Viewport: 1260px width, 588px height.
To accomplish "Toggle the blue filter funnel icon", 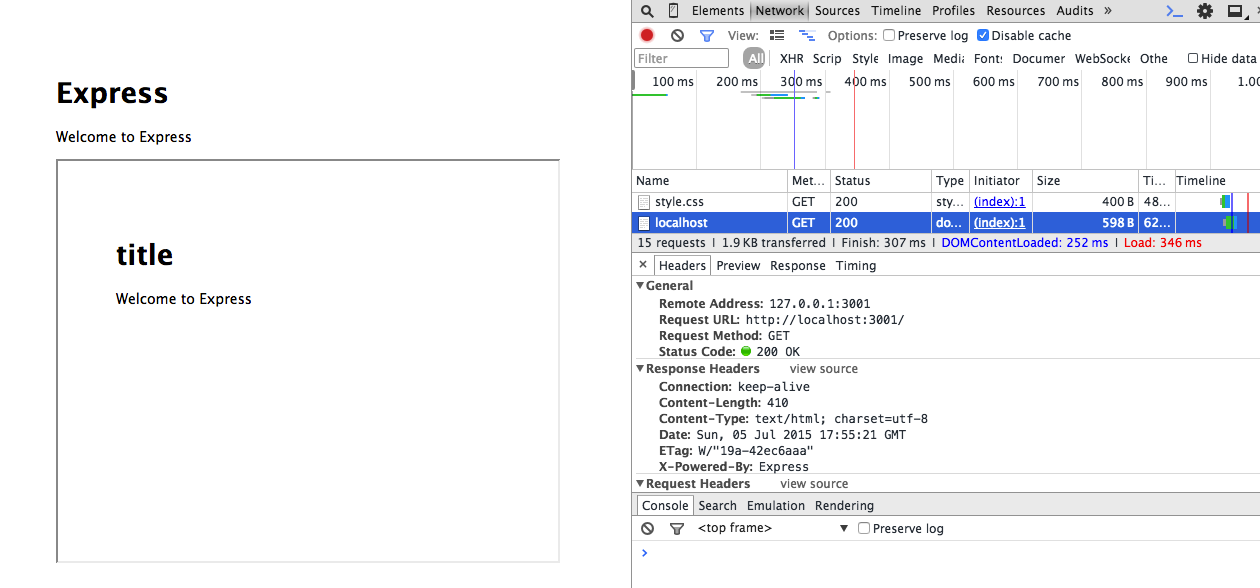I will tap(706, 35).
